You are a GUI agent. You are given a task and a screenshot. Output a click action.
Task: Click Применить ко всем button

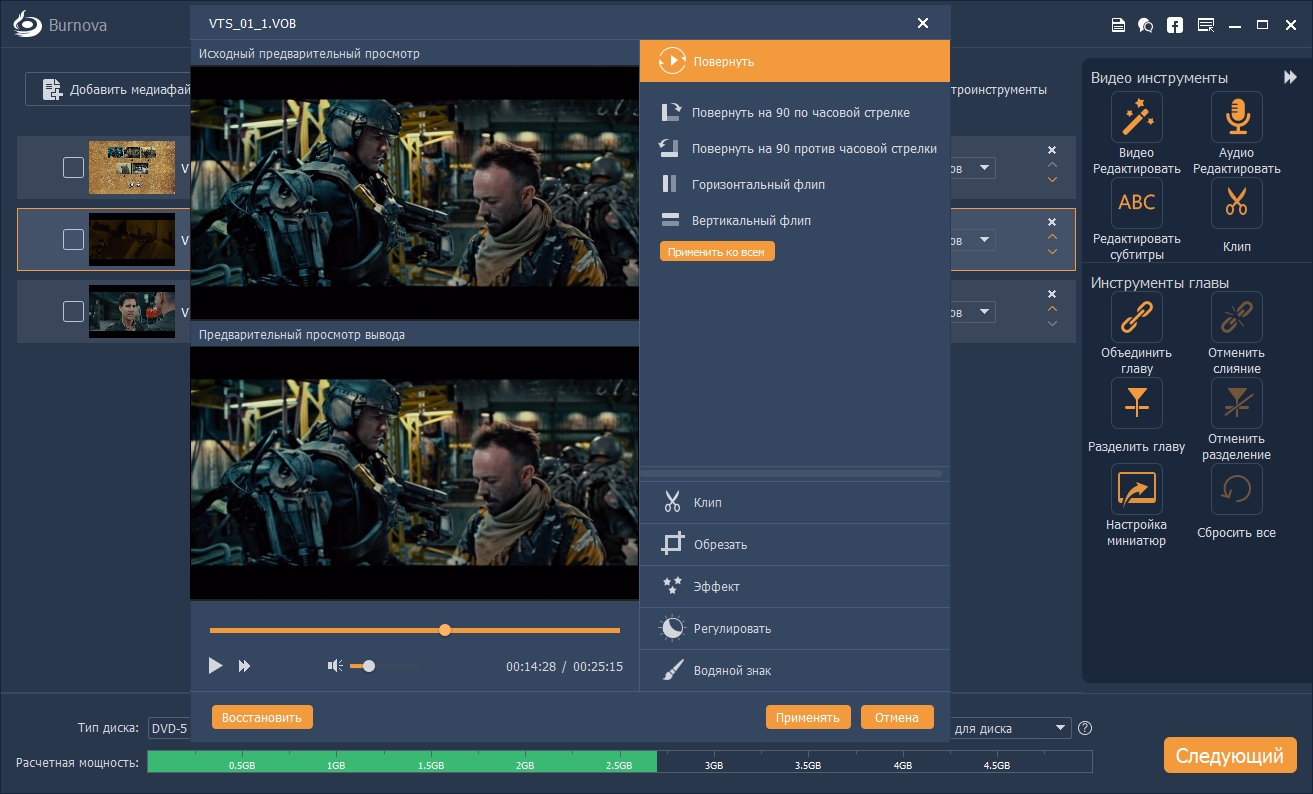click(717, 252)
